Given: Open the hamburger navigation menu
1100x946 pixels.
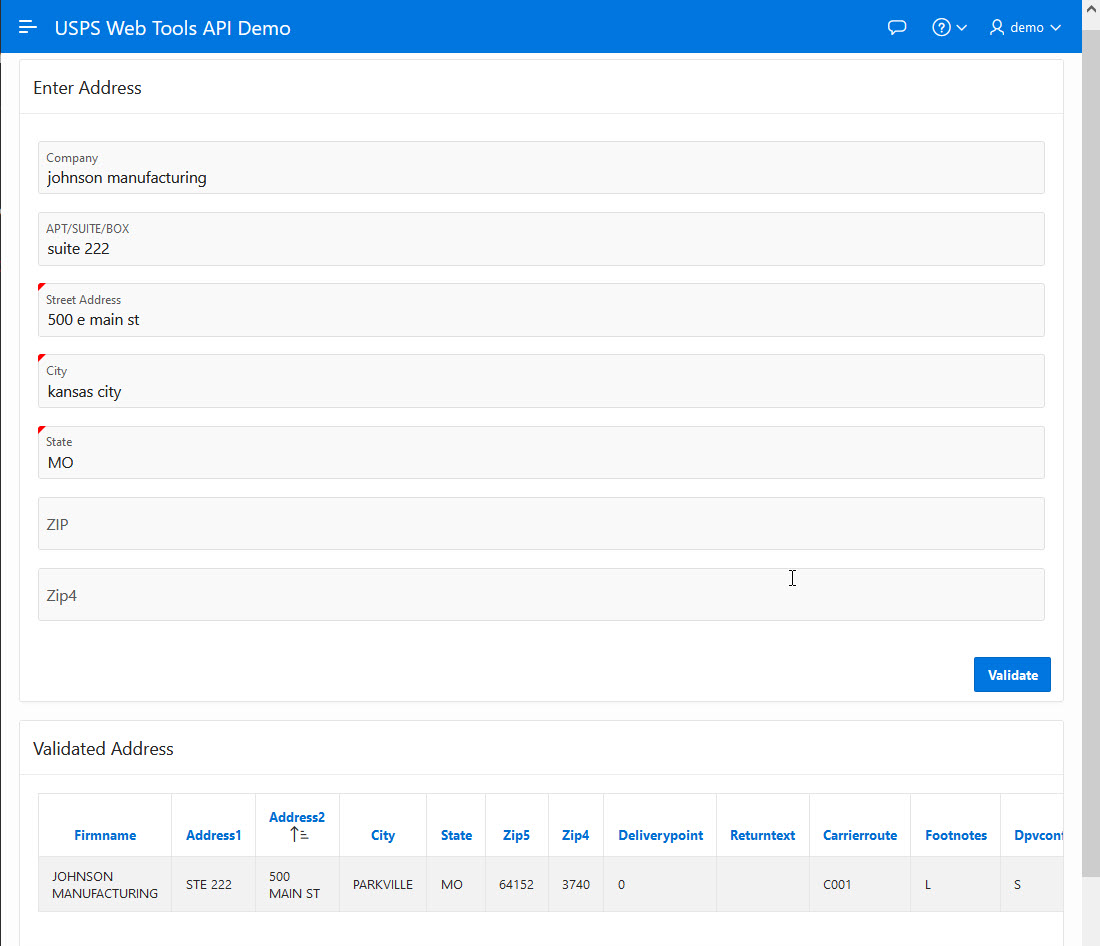Looking at the screenshot, I should point(27,27).
